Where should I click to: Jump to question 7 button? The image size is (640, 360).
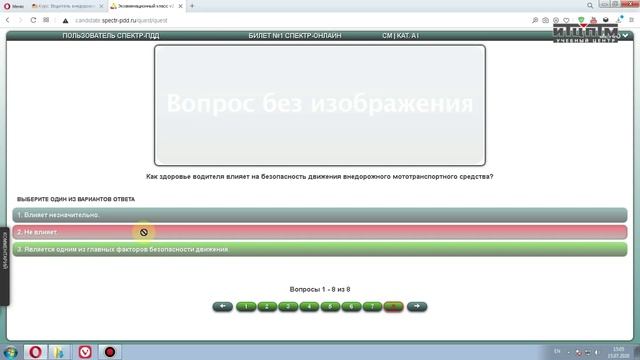click(x=372, y=307)
